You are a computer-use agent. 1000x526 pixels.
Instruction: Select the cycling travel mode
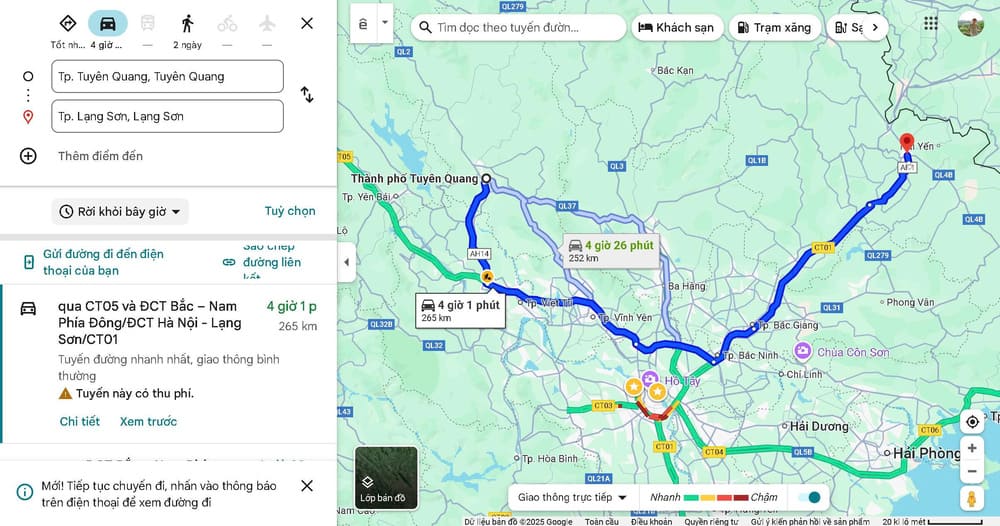tap(227, 24)
